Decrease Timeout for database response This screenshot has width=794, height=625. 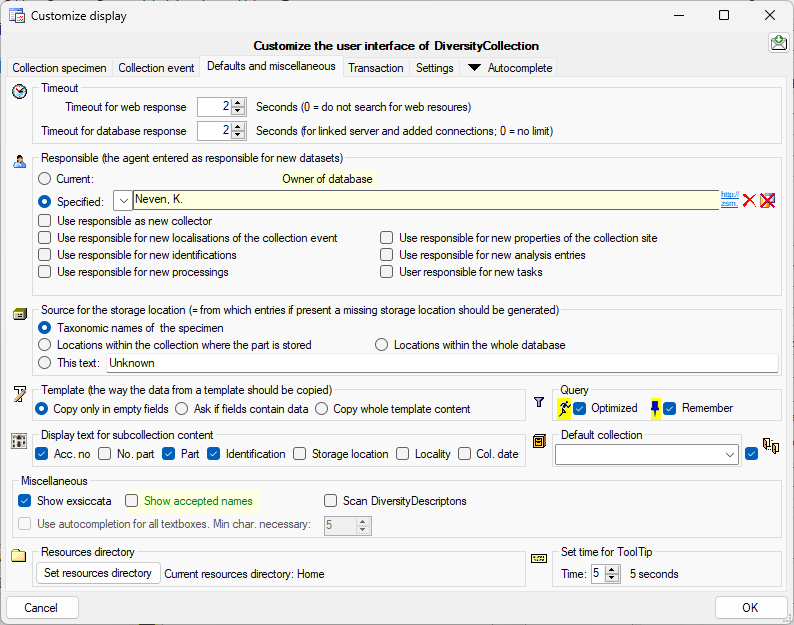[x=238, y=135]
